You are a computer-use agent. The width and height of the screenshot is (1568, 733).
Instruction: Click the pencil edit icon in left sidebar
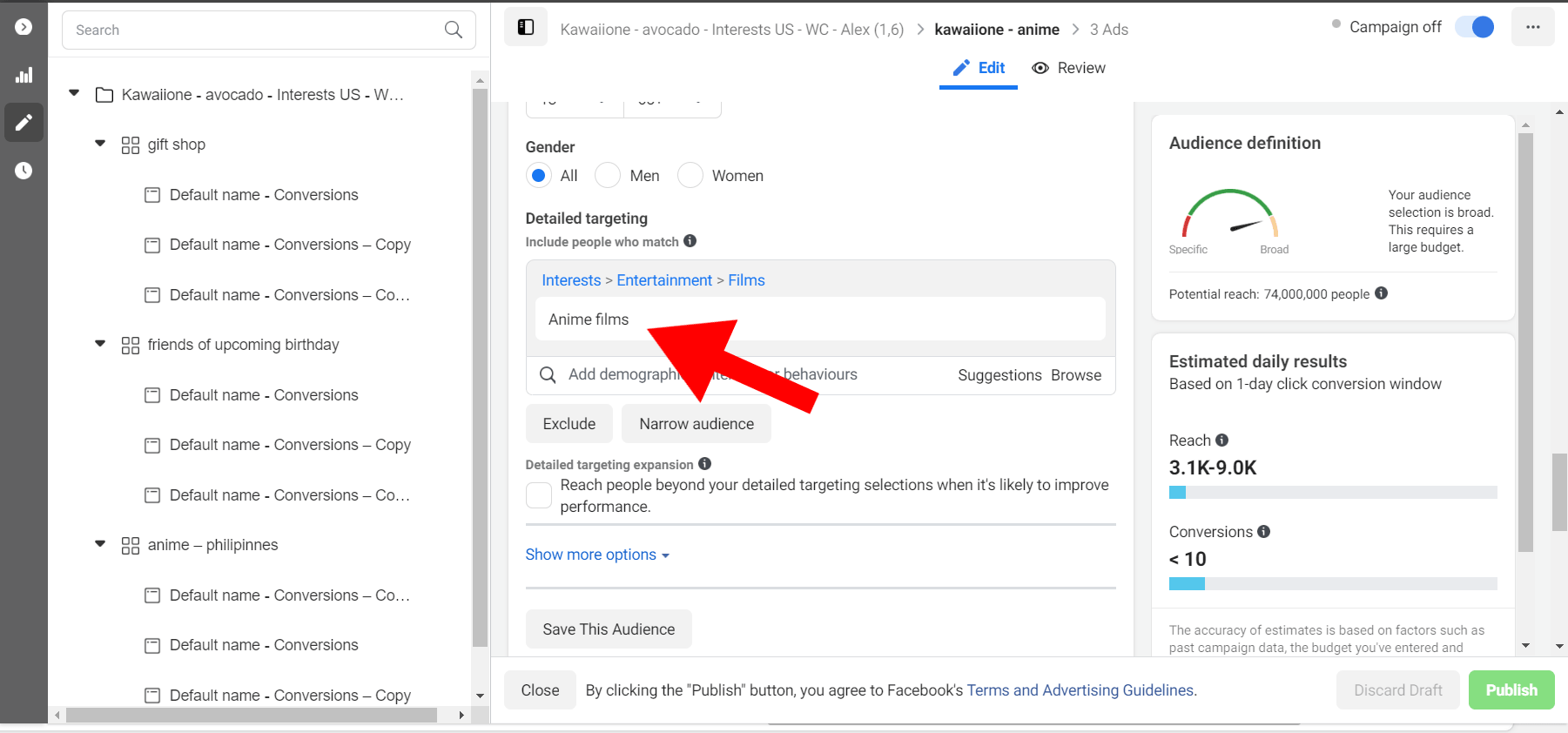tap(24, 123)
